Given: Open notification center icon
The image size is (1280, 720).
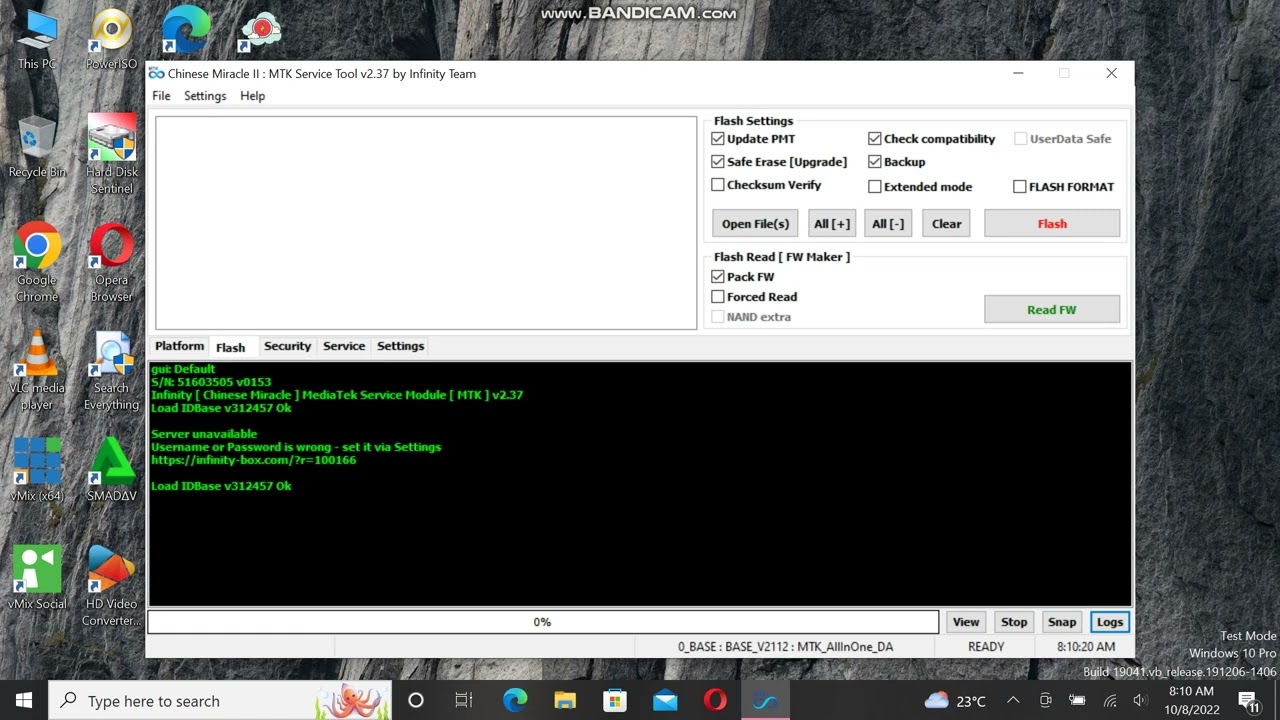Looking at the screenshot, I should click(x=1249, y=700).
